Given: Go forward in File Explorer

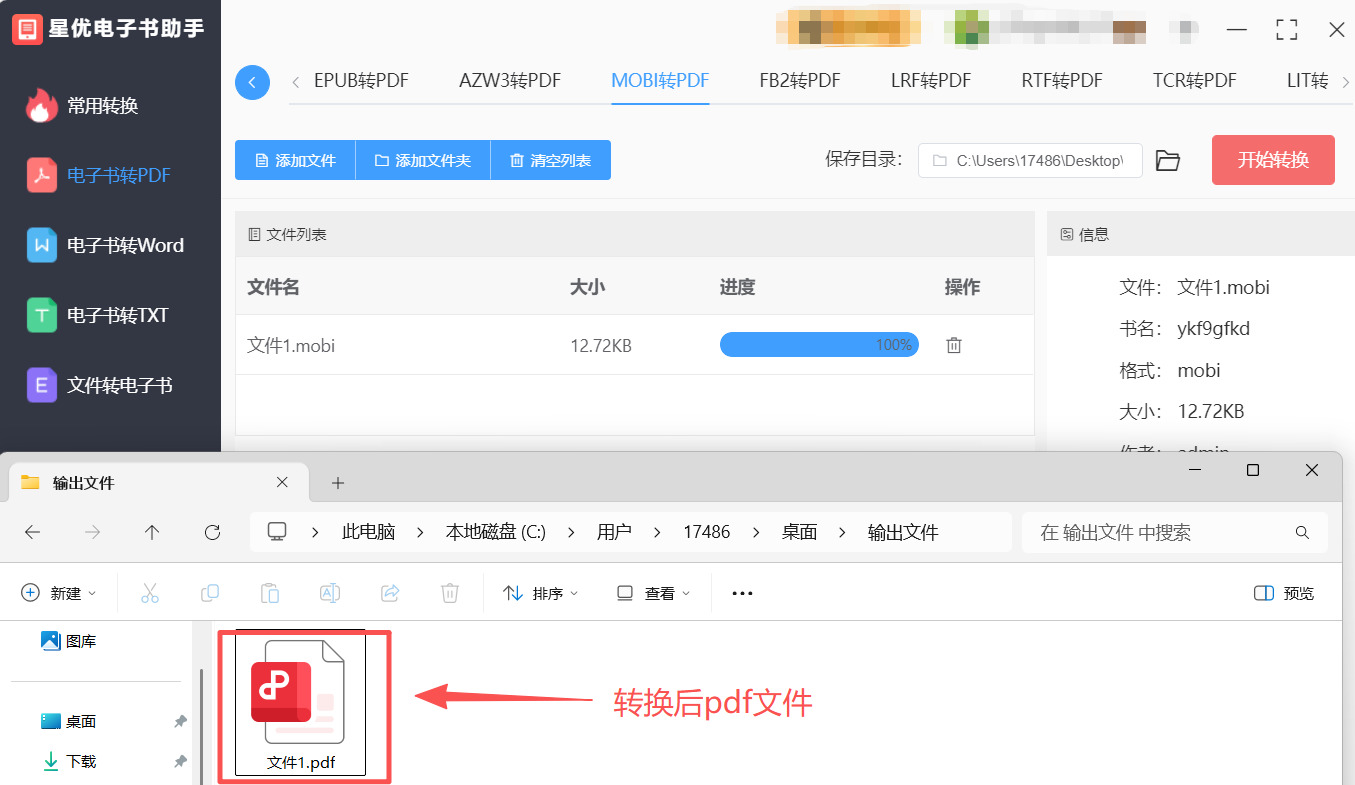Looking at the screenshot, I should pyautogui.click(x=93, y=532).
